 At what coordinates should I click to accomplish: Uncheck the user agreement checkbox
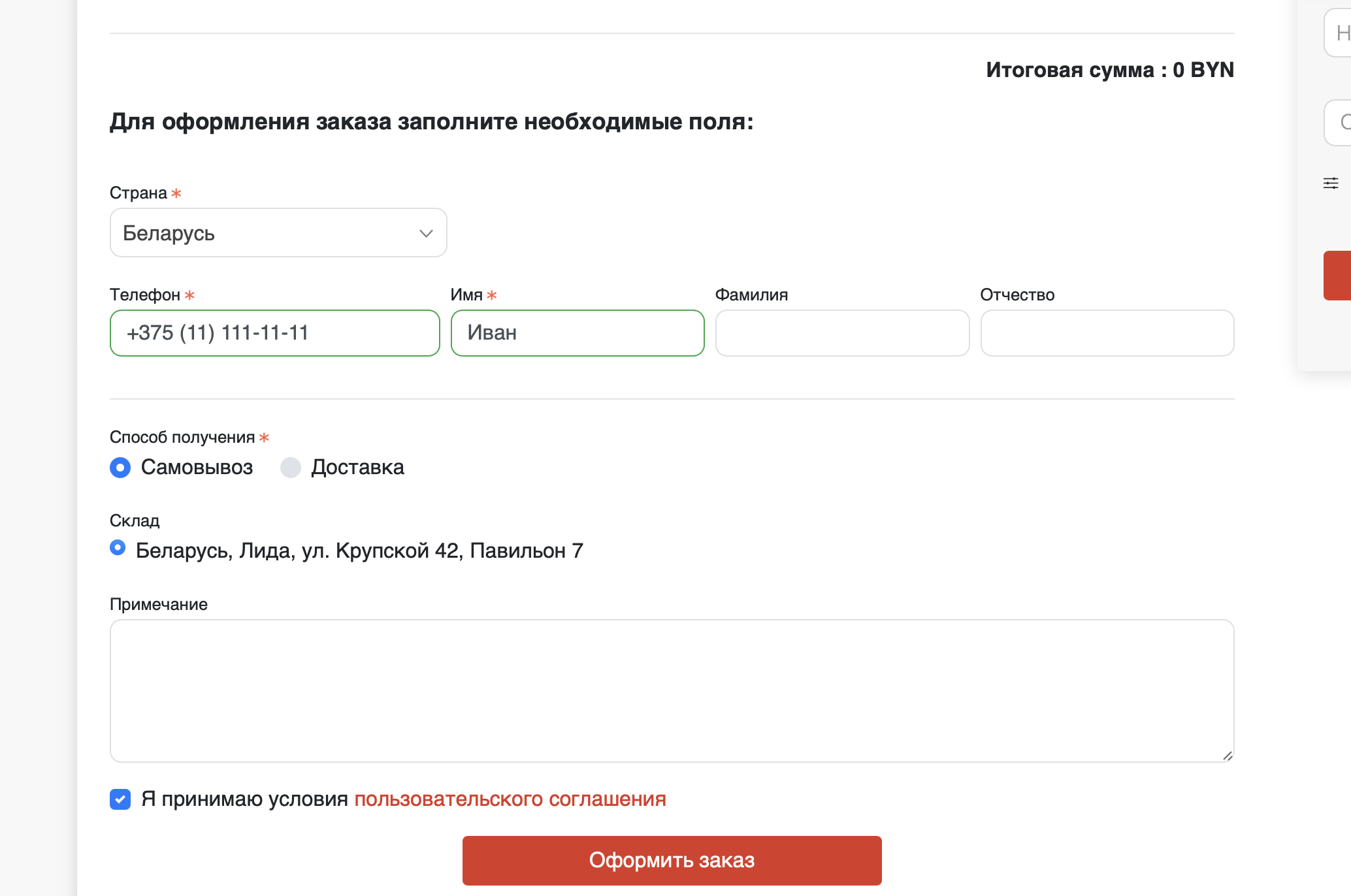click(120, 799)
